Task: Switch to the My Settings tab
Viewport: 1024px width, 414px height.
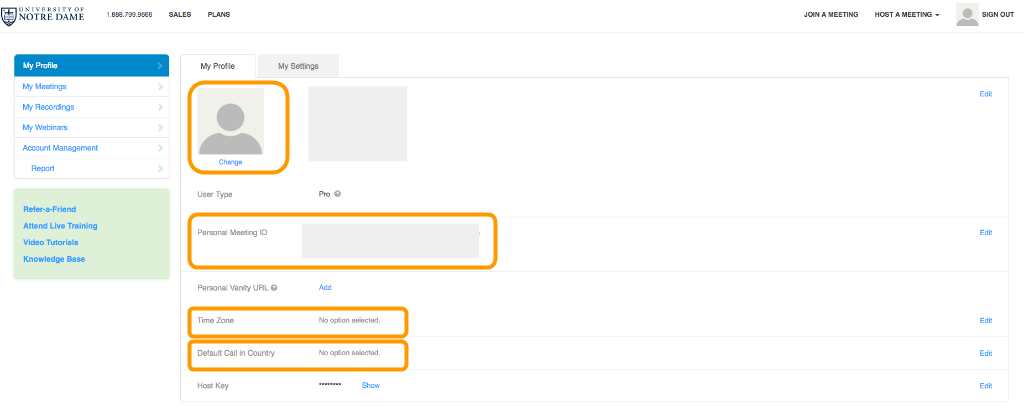Action: click(x=298, y=66)
